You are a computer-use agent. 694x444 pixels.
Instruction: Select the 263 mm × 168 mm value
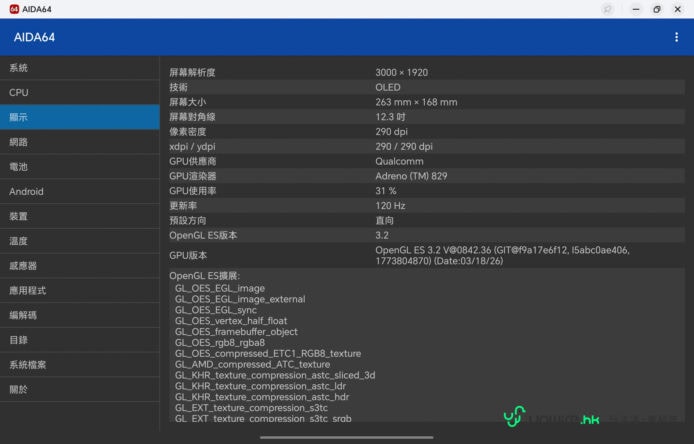point(416,102)
